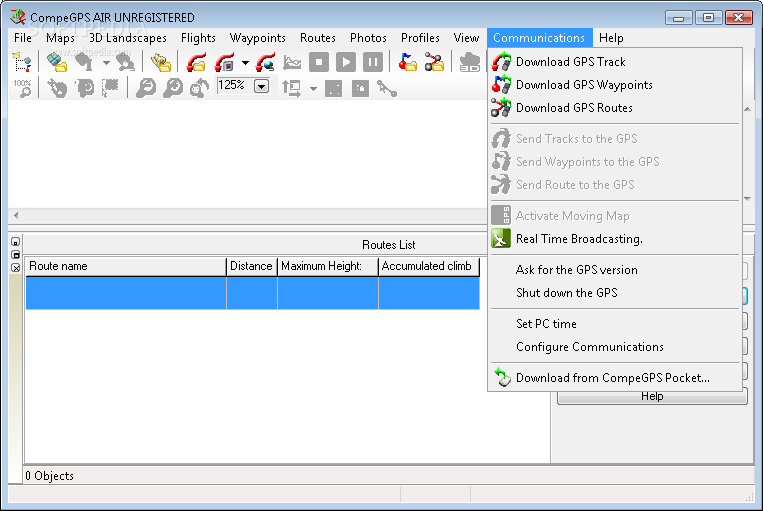Viewport: 763px width, 511px height.
Task: Click the open route folder icon
Action: pyautogui.click(x=435, y=62)
